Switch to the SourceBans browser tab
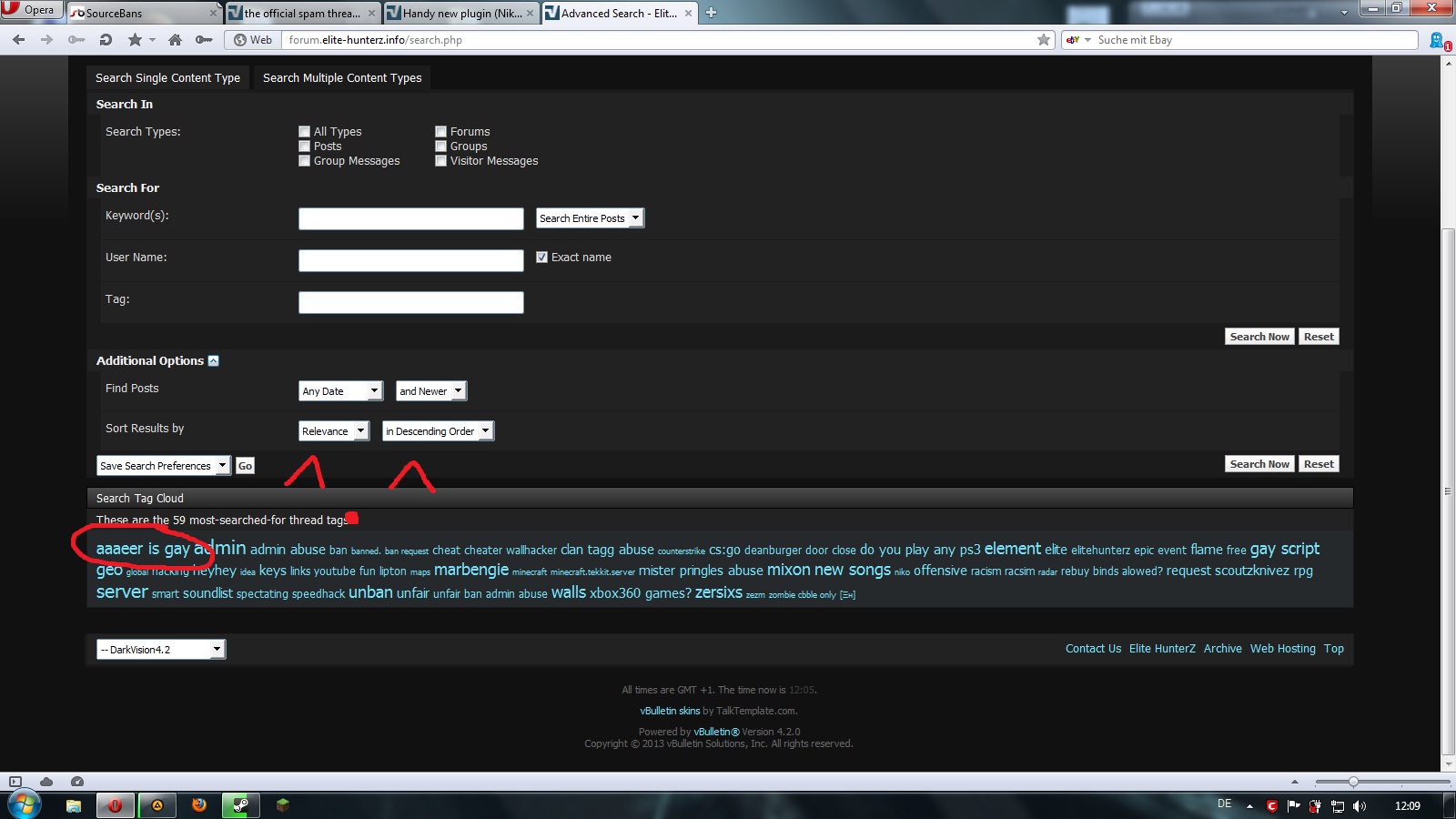This screenshot has width=1456, height=819. point(142,13)
